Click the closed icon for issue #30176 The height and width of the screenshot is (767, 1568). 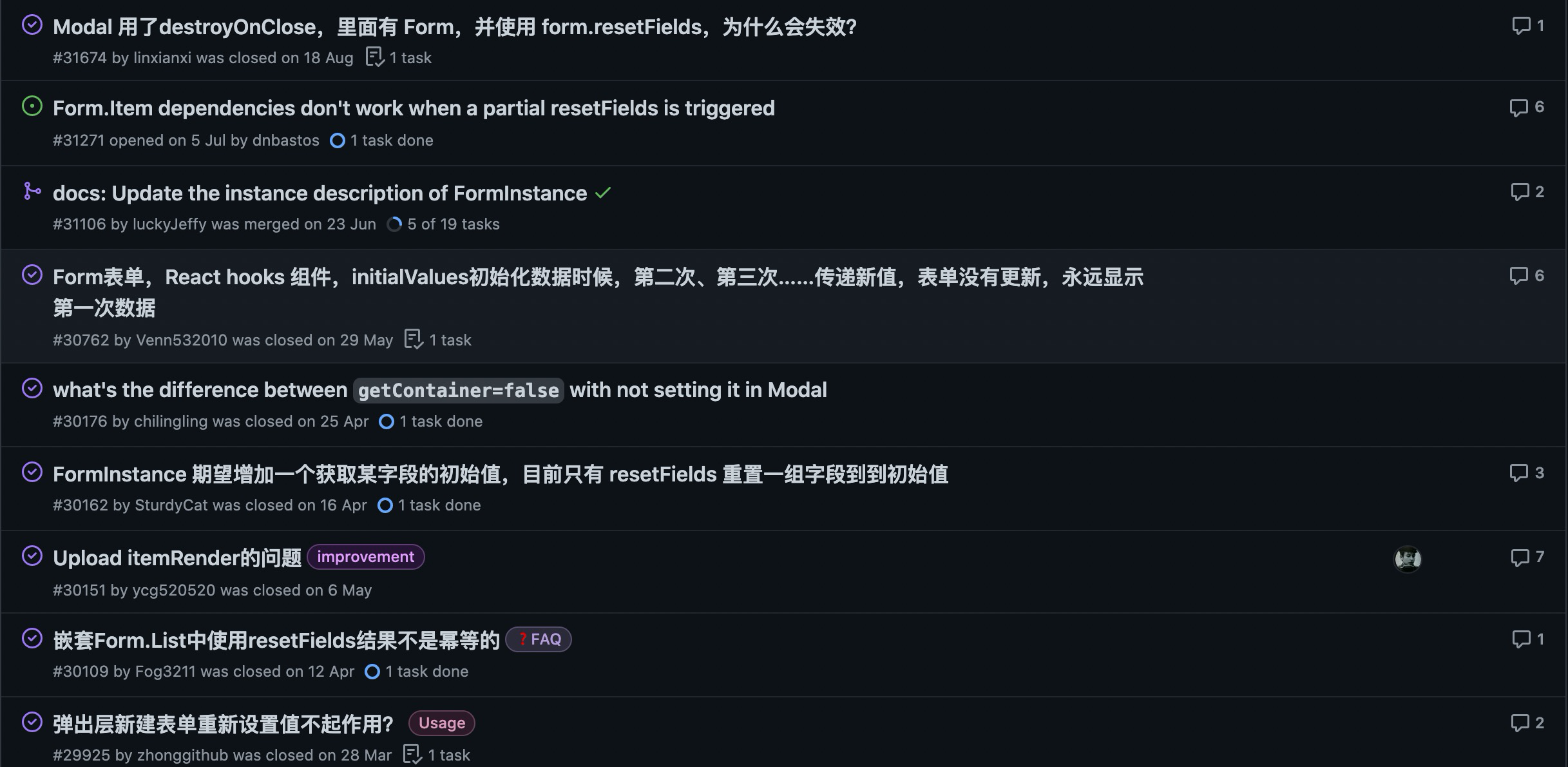tap(32, 388)
